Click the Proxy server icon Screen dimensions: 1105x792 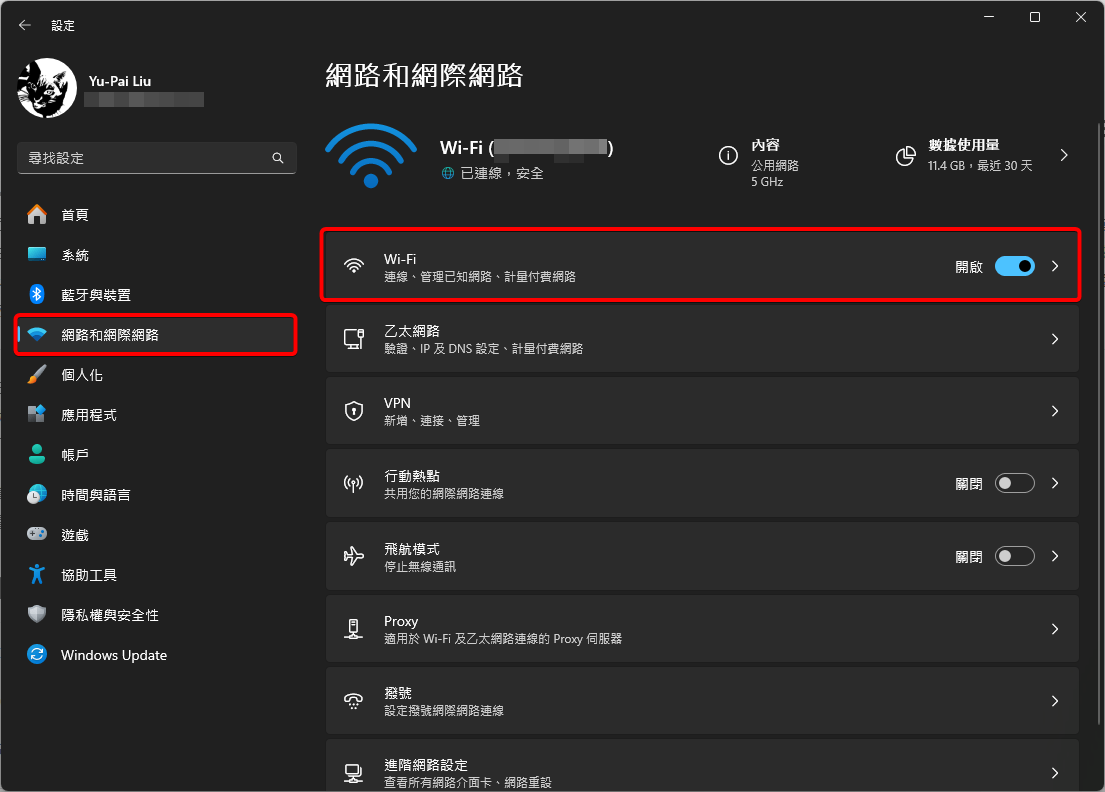pyautogui.click(x=353, y=628)
